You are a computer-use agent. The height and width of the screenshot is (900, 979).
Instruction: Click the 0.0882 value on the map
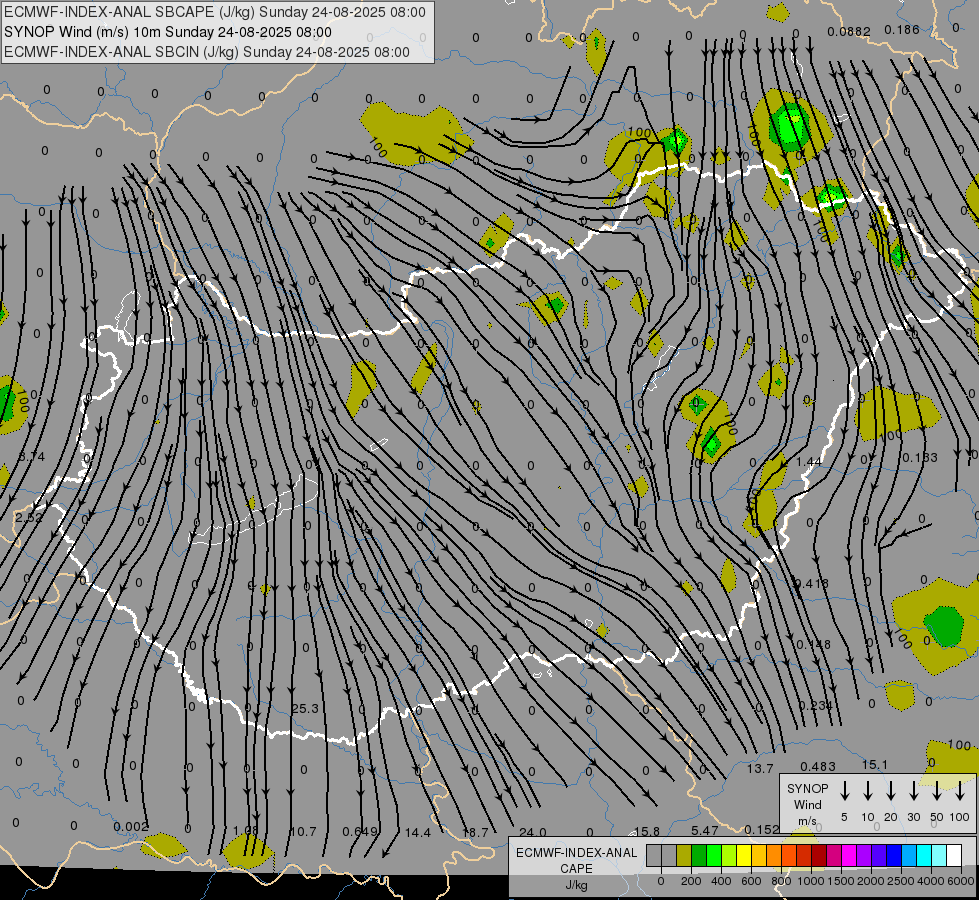point(849,32)
